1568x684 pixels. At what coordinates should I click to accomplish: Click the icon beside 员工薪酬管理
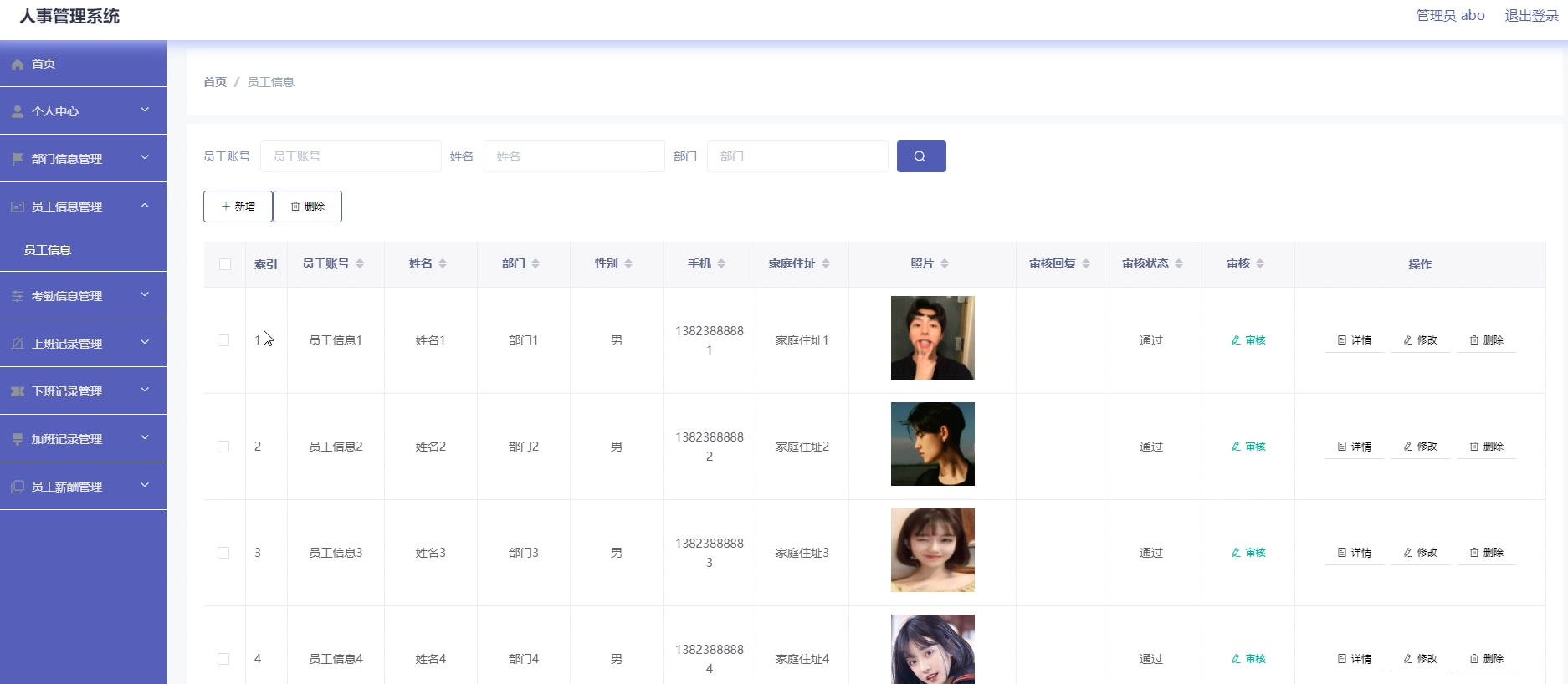coord(17,487)
